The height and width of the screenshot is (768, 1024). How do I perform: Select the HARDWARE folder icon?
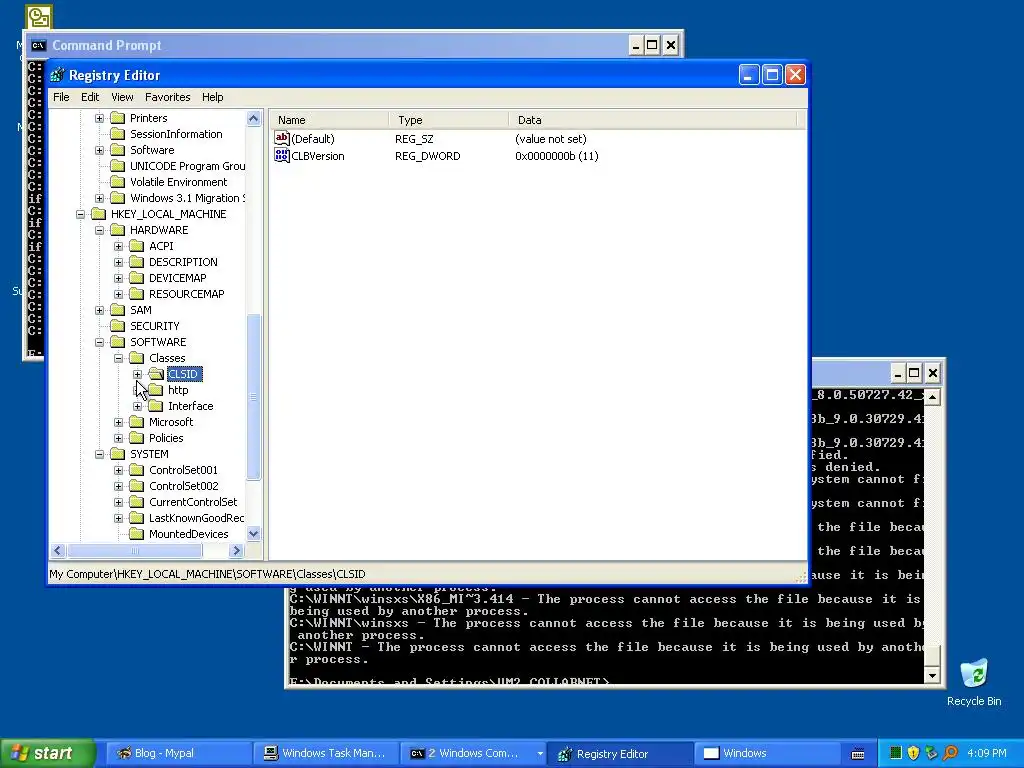(118, 230)
